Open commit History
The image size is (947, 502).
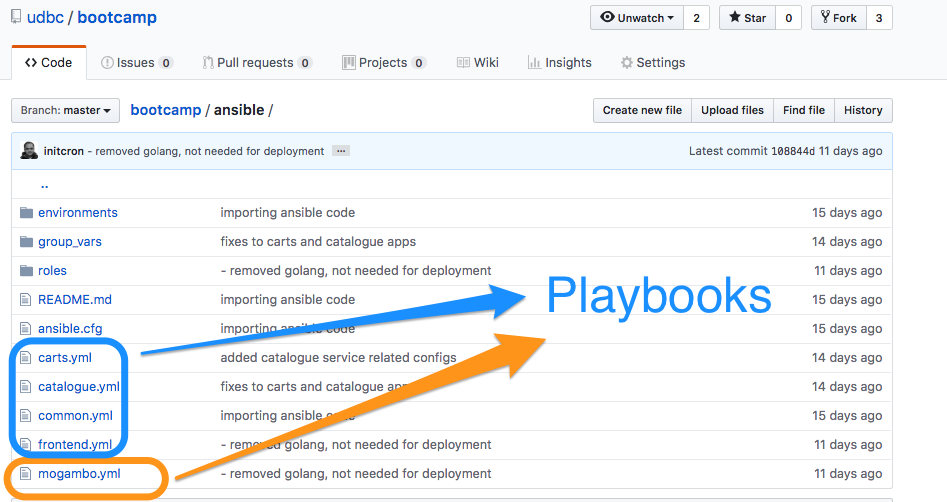coord(863,111)
